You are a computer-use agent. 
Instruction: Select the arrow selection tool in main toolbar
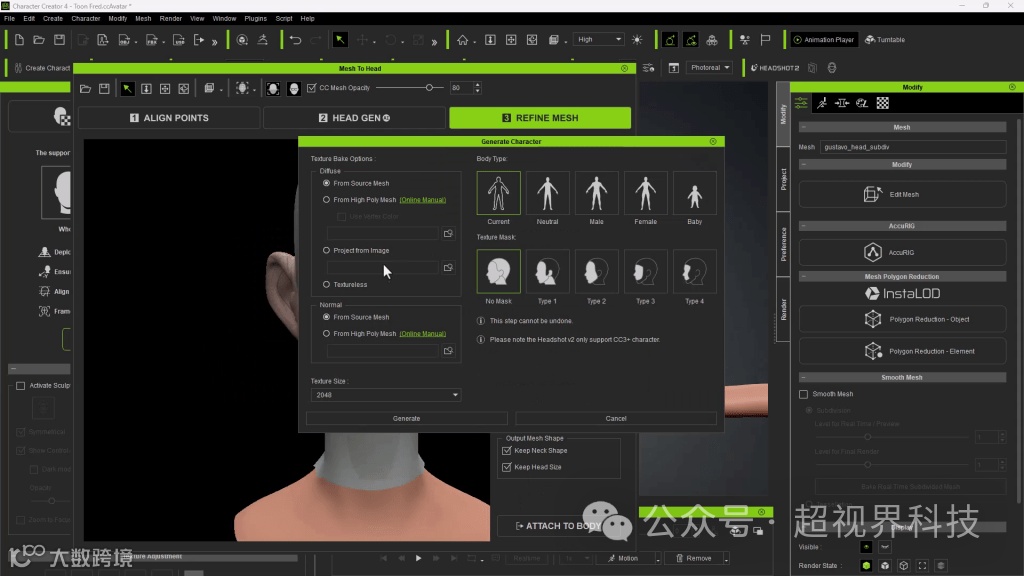pos(340,40)
